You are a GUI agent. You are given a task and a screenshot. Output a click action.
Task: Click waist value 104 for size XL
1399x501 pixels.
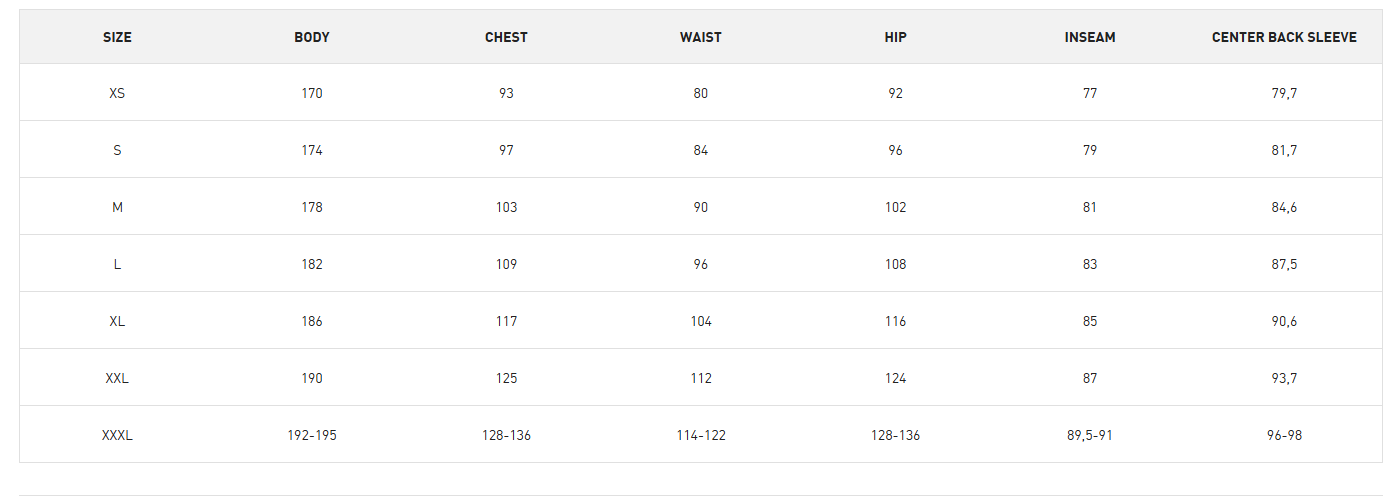[x=701, y=321]
